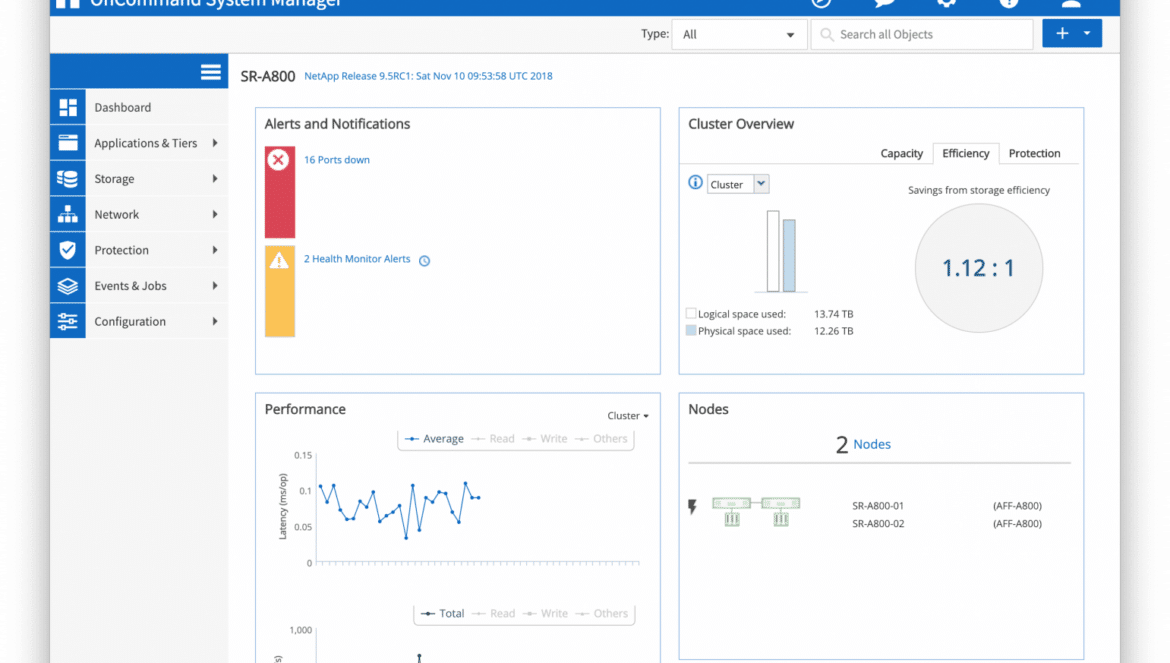
Task: Toggle Write series in latency legend
Action: 545,439
